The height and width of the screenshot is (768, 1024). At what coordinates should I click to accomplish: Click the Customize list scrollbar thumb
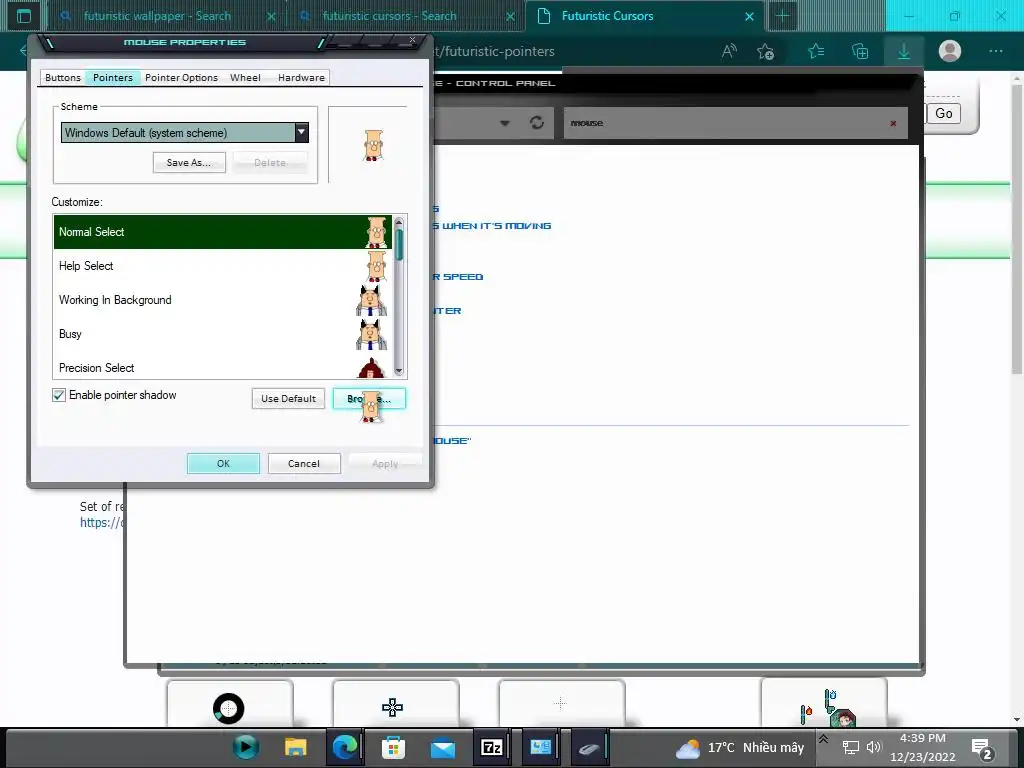(x=399, y=245)
